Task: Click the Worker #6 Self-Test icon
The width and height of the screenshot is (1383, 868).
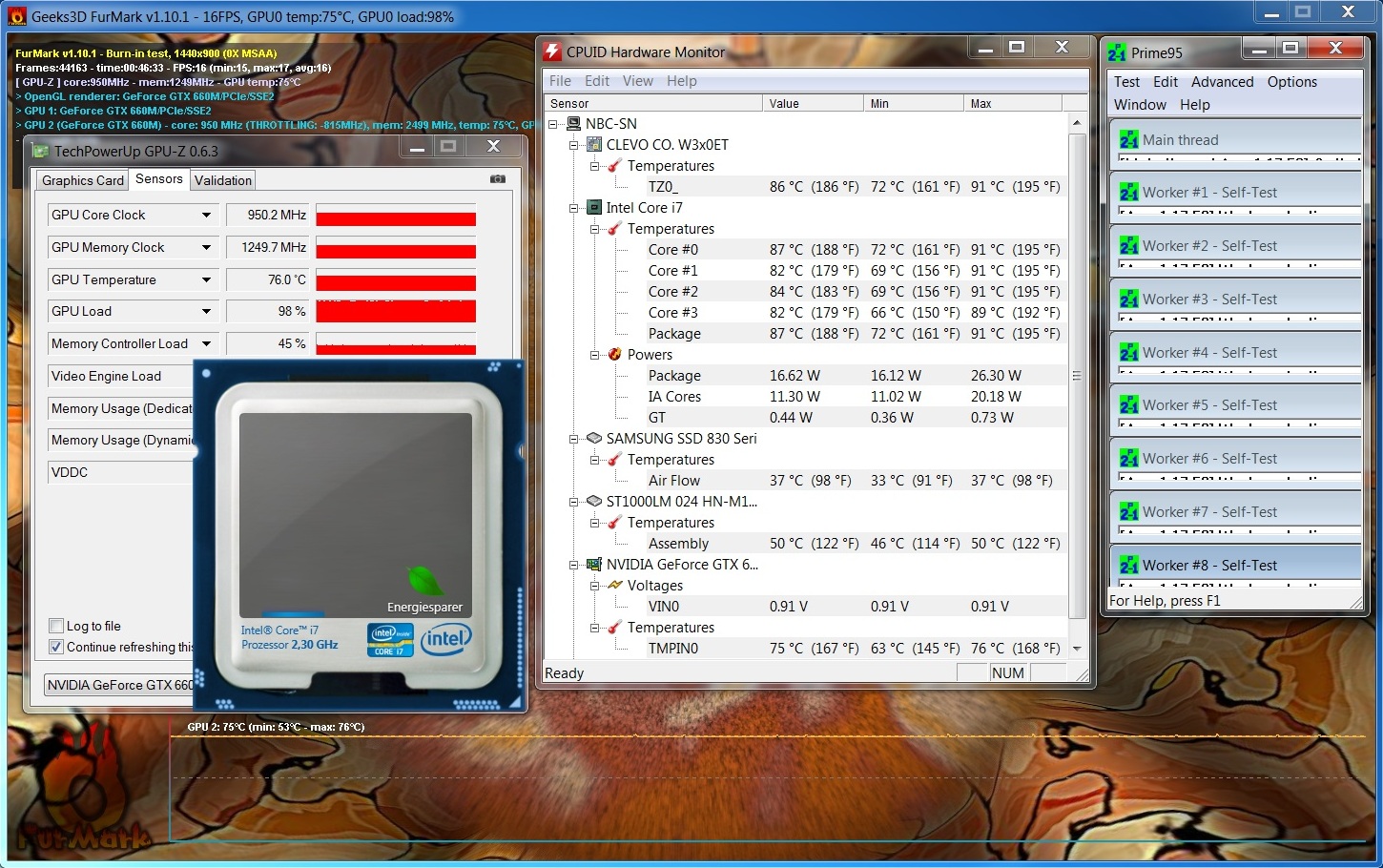Action: [1129, 458]
